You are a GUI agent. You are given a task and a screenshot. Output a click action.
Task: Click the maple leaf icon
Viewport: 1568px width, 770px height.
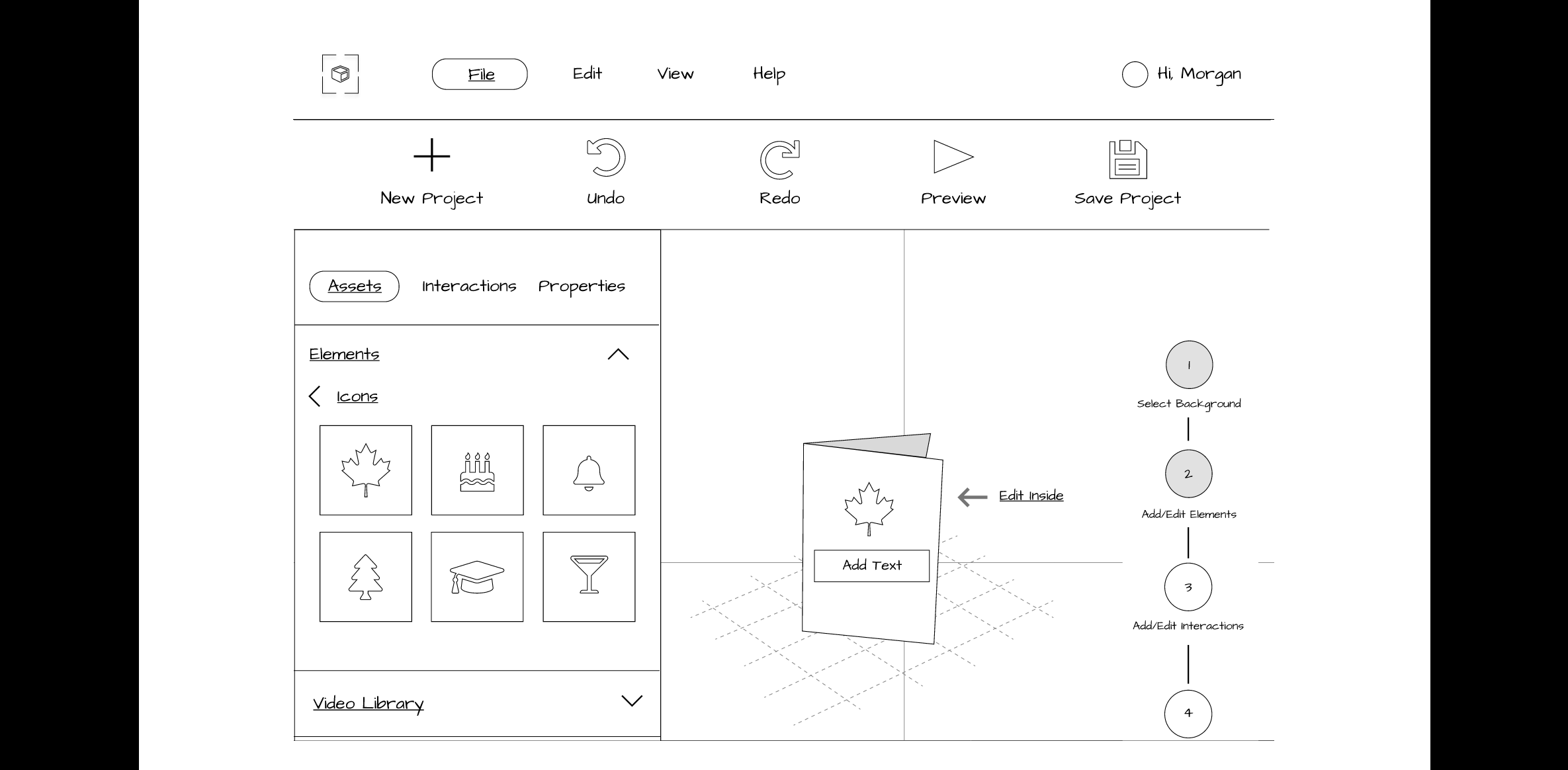pyautogui.click(x=365, y=469)
